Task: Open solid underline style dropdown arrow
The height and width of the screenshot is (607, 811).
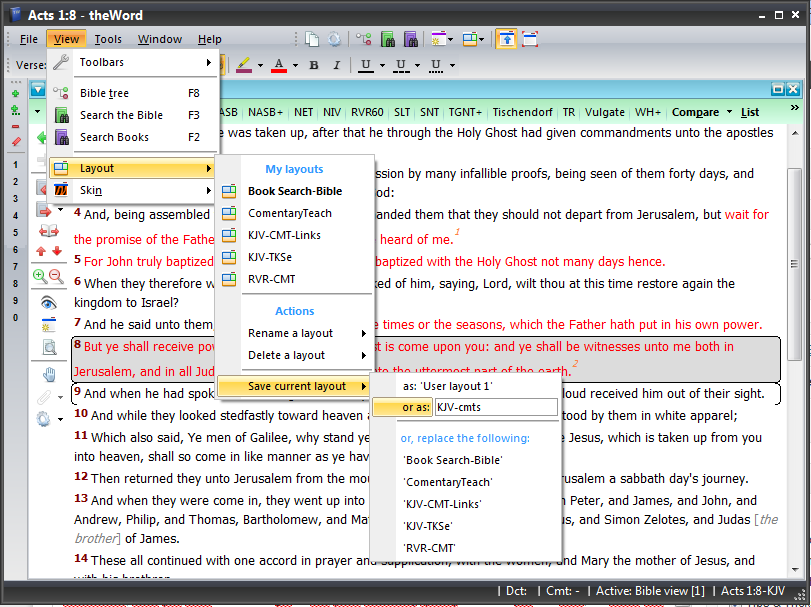Action: click(382, 65)
